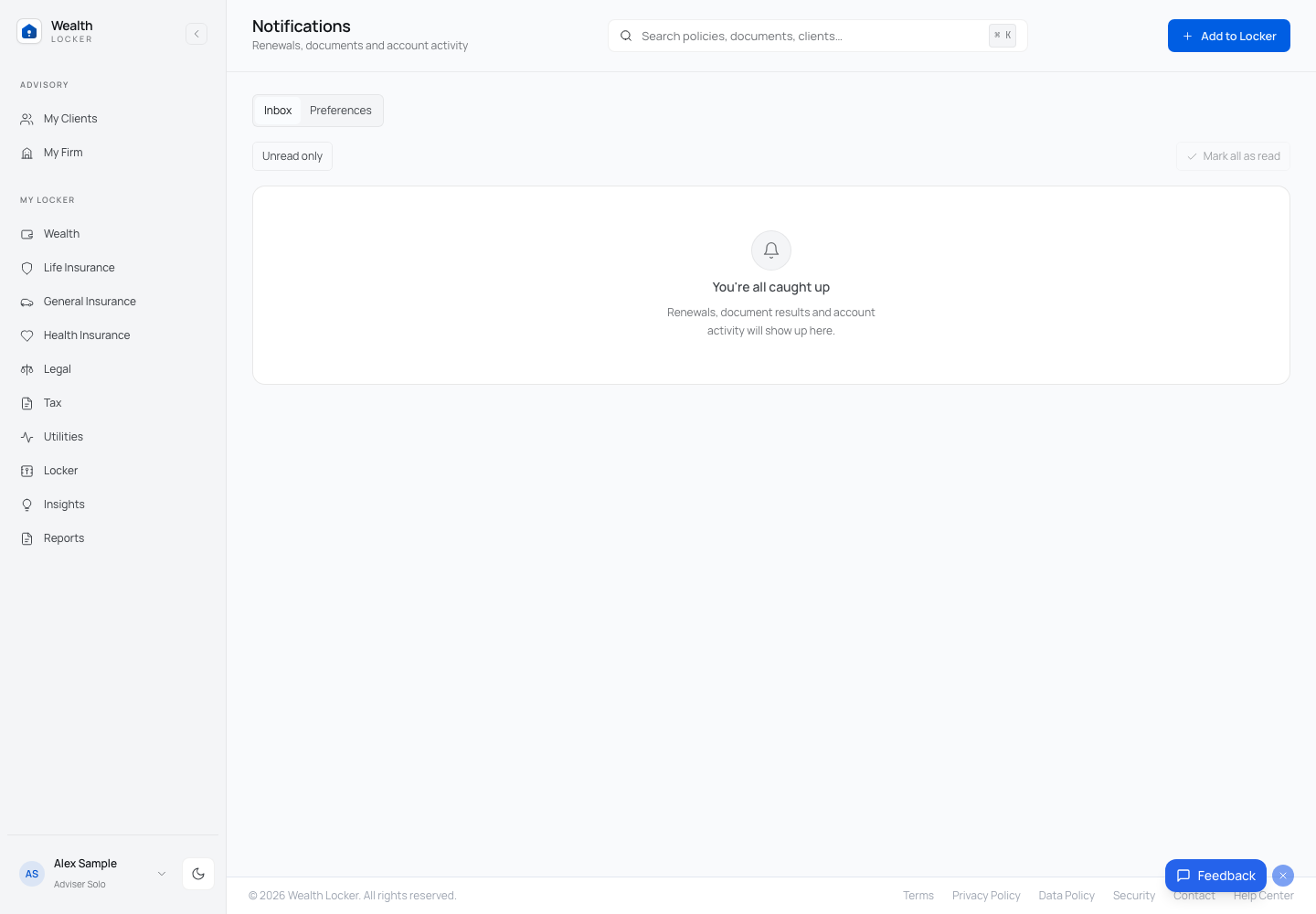Screen dimensions: 1316x914
Task: Focus the search policies, documents, clients field
Action: (x=818, y=36)
